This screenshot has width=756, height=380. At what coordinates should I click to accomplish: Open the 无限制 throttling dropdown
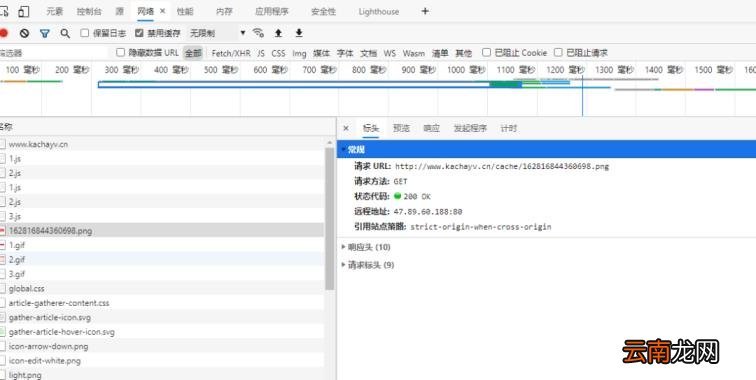pyautogui.click(x=217, y=33)
